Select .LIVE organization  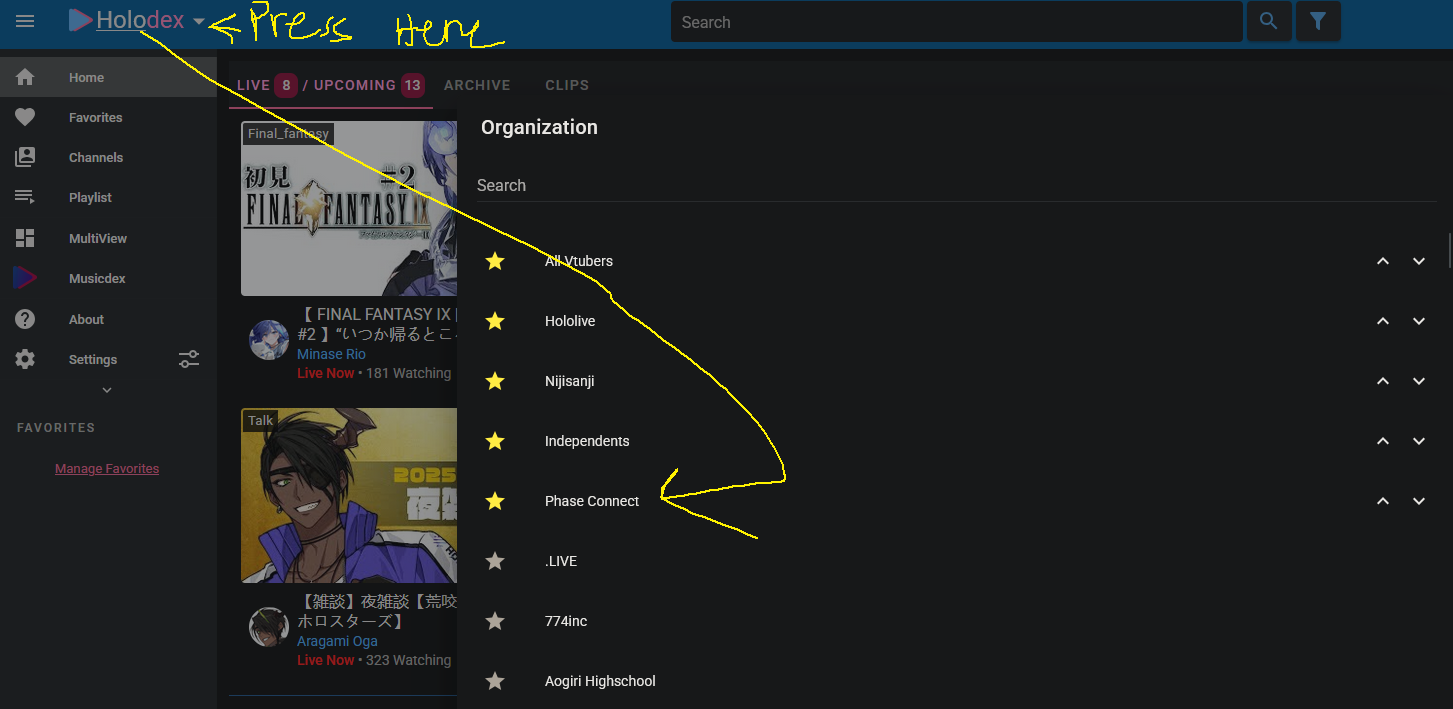click(x=561, y=561)
